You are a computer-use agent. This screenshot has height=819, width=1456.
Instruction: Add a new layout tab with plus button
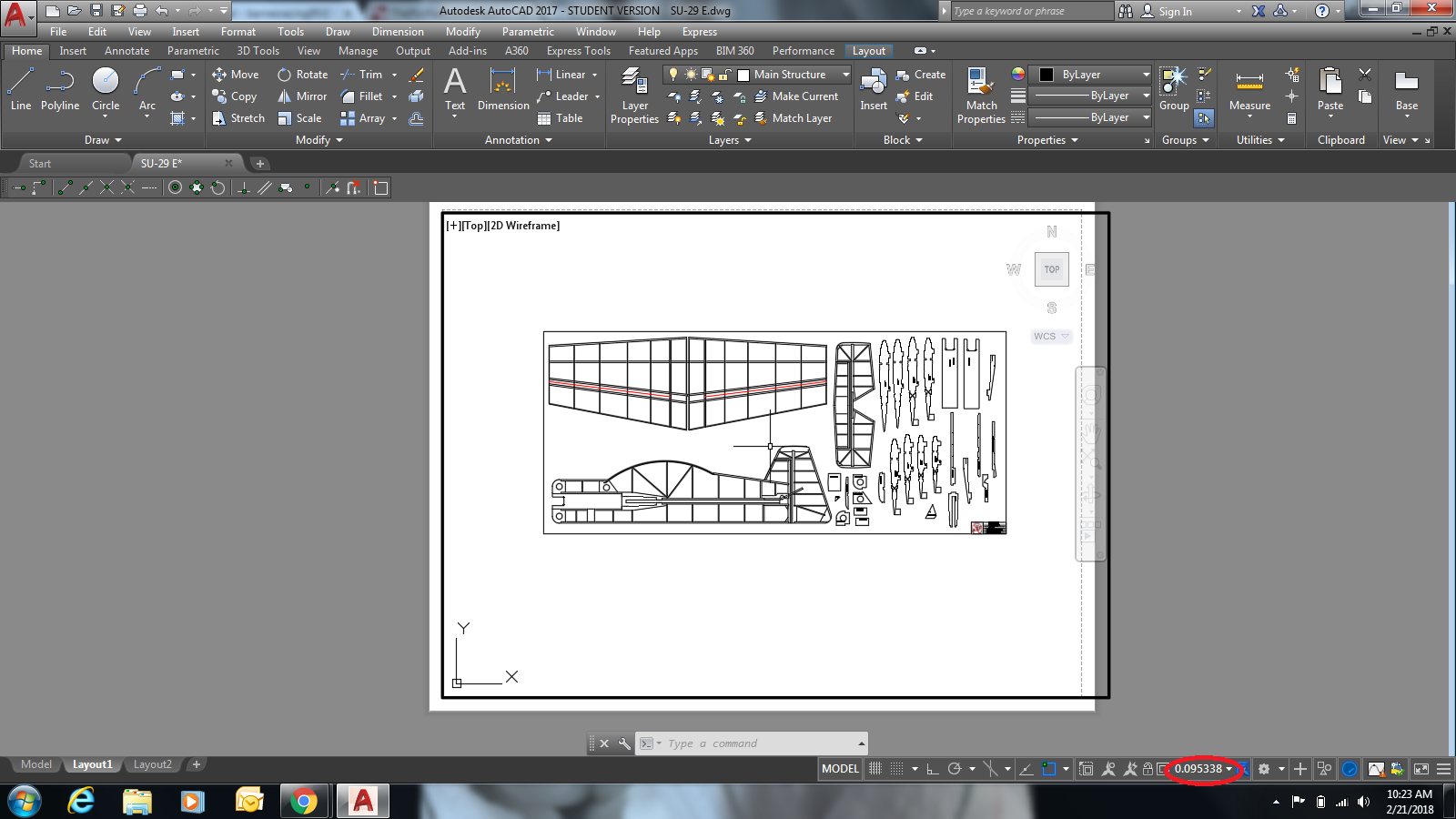click(196, 764)
